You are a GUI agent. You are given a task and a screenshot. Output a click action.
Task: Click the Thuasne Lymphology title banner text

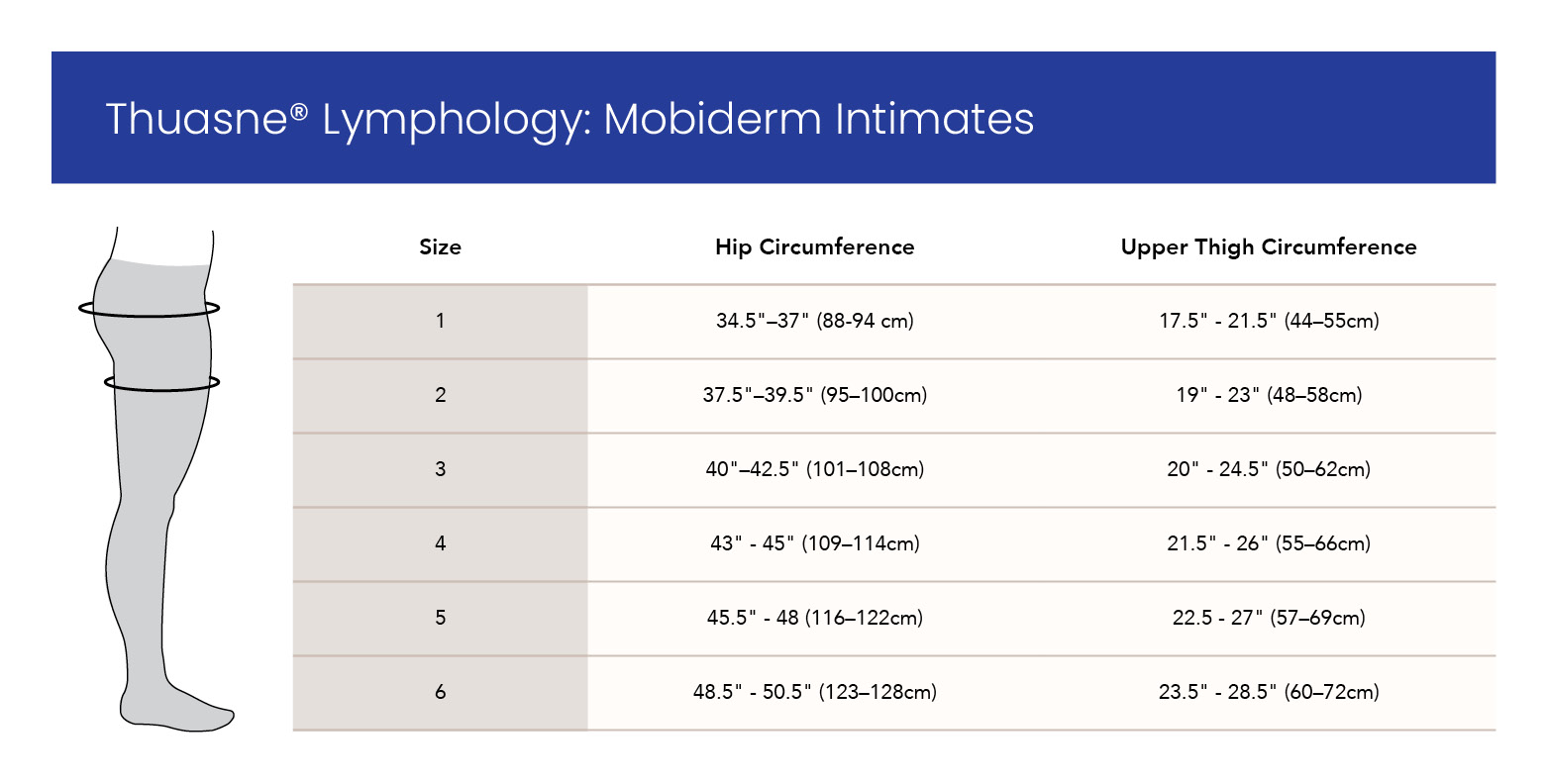pos(569,119)
